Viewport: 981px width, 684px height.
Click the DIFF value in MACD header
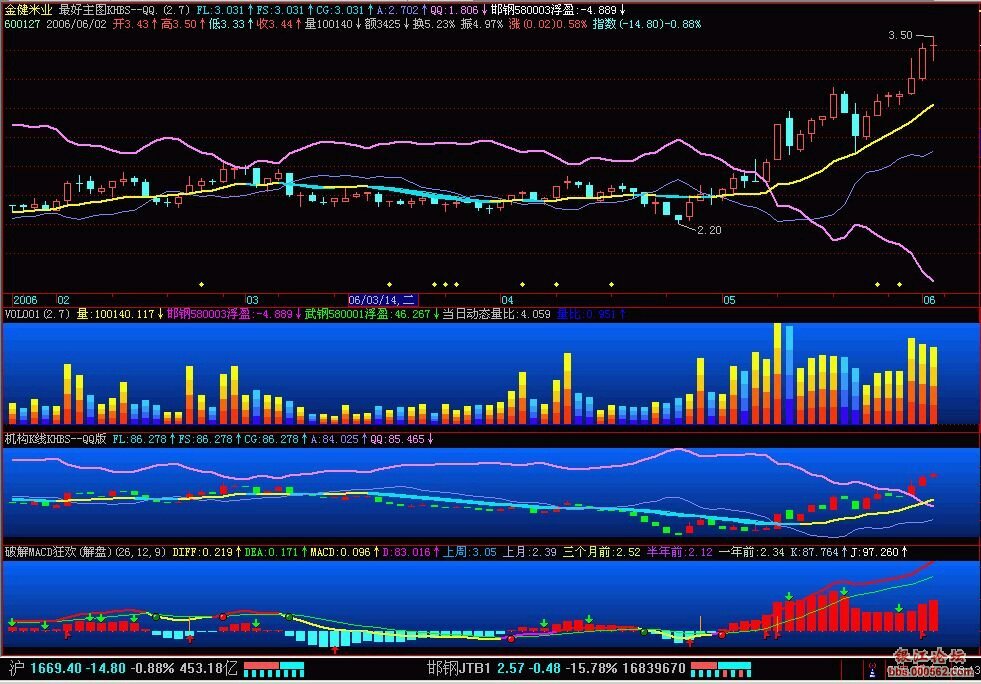coord(200,551)
